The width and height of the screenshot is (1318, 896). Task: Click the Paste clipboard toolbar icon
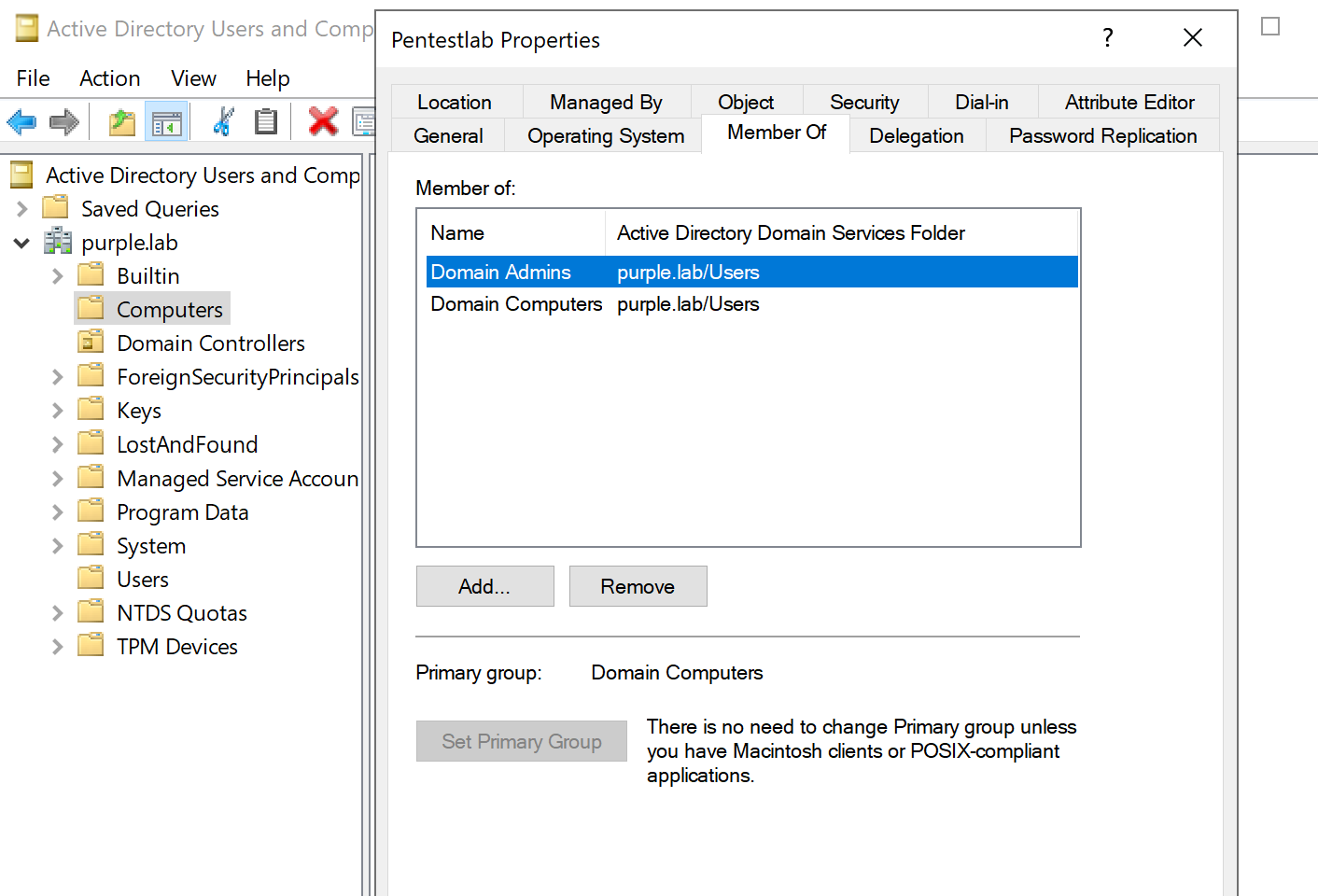[x=266, y=121]
